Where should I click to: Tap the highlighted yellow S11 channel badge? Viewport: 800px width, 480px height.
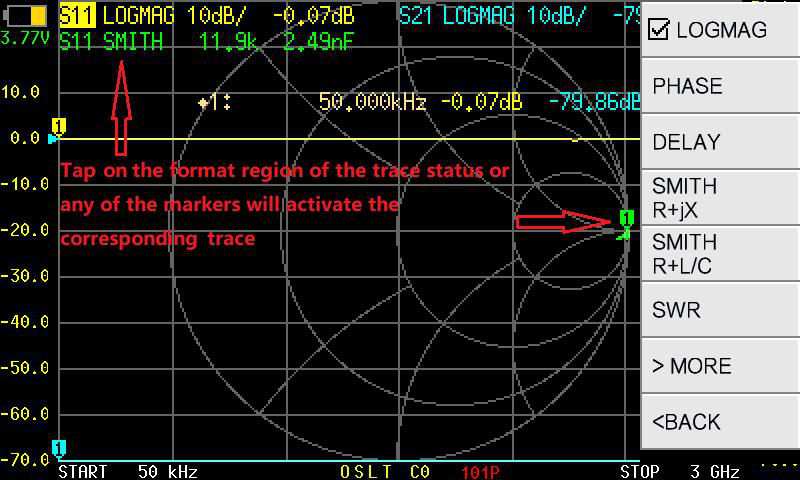tap(77, 16)
